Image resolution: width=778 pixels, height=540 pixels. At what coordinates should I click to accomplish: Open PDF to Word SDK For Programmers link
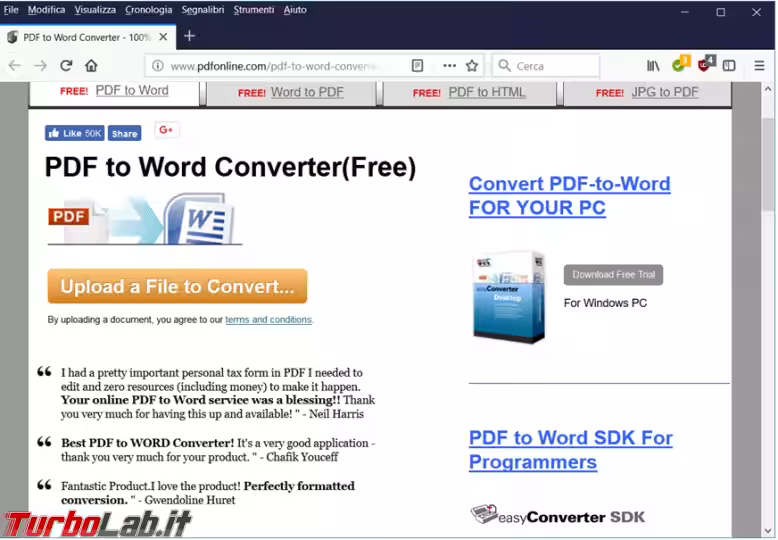pyautogui.click(x=571, y=450)
